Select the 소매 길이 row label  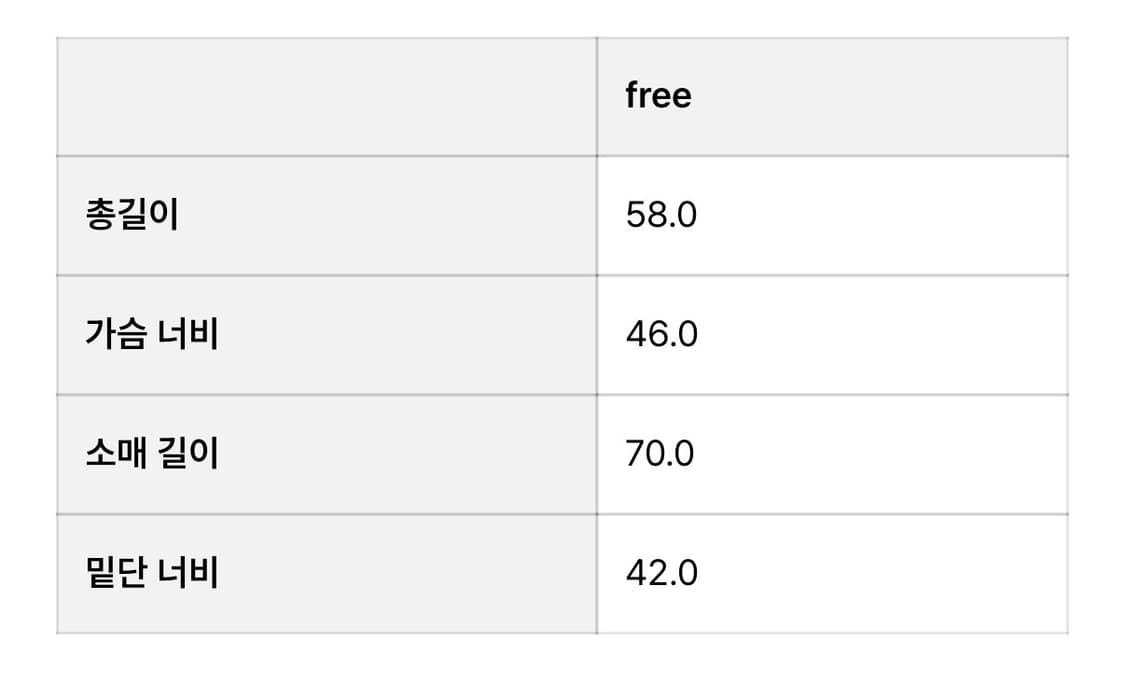[x=152, y=454]
